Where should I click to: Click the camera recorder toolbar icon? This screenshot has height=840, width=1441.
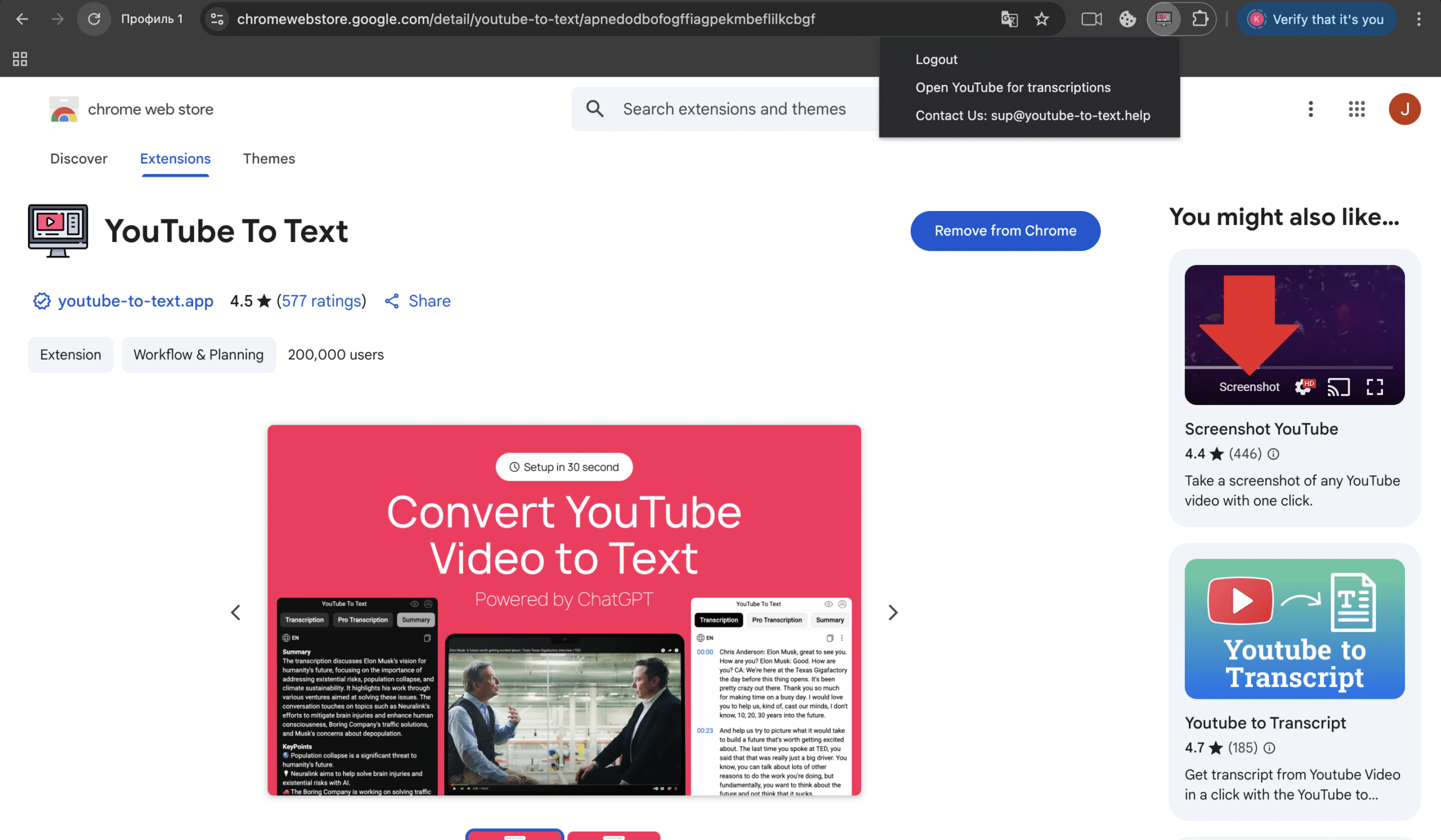coord(1091,19)
